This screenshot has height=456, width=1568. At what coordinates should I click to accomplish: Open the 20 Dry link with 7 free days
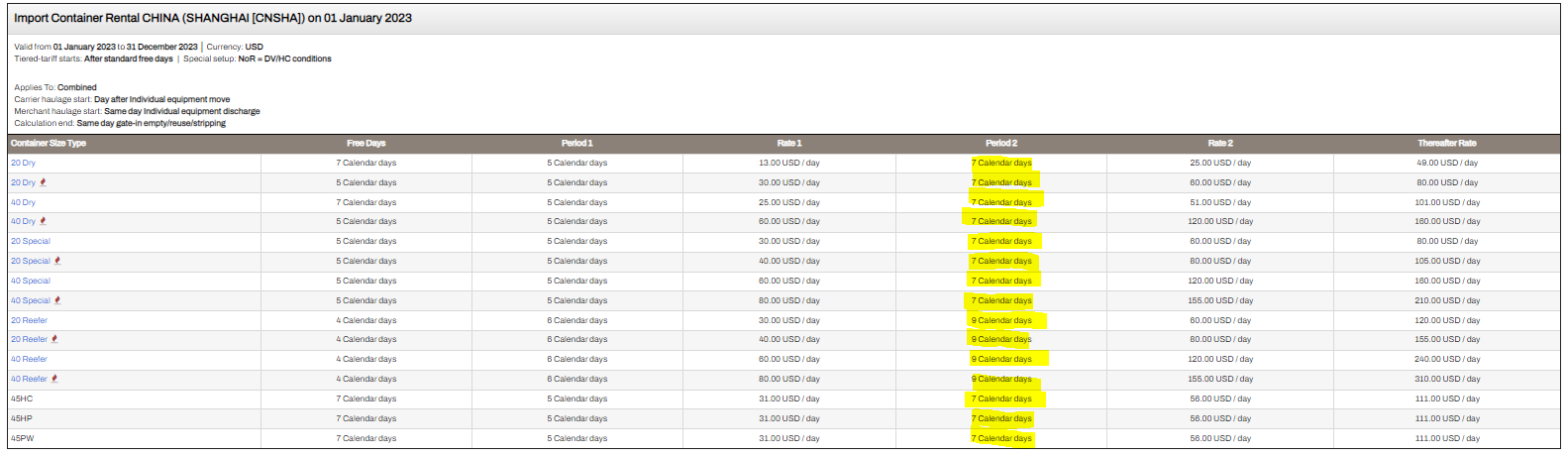tap(23, 163)
